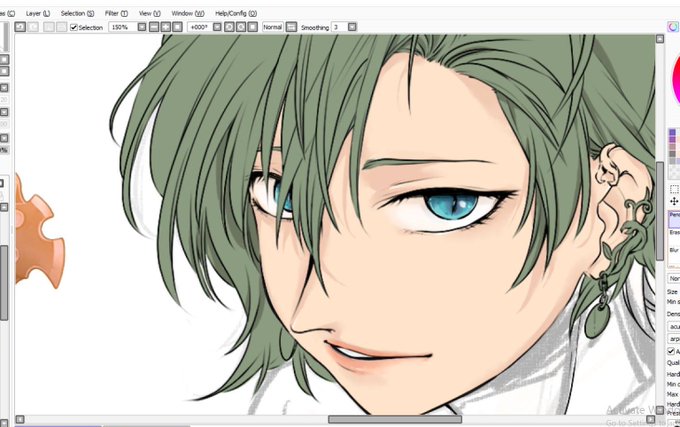
Task: Toggle the checkbox below the brush texture dropdowns
Action: 671,351
